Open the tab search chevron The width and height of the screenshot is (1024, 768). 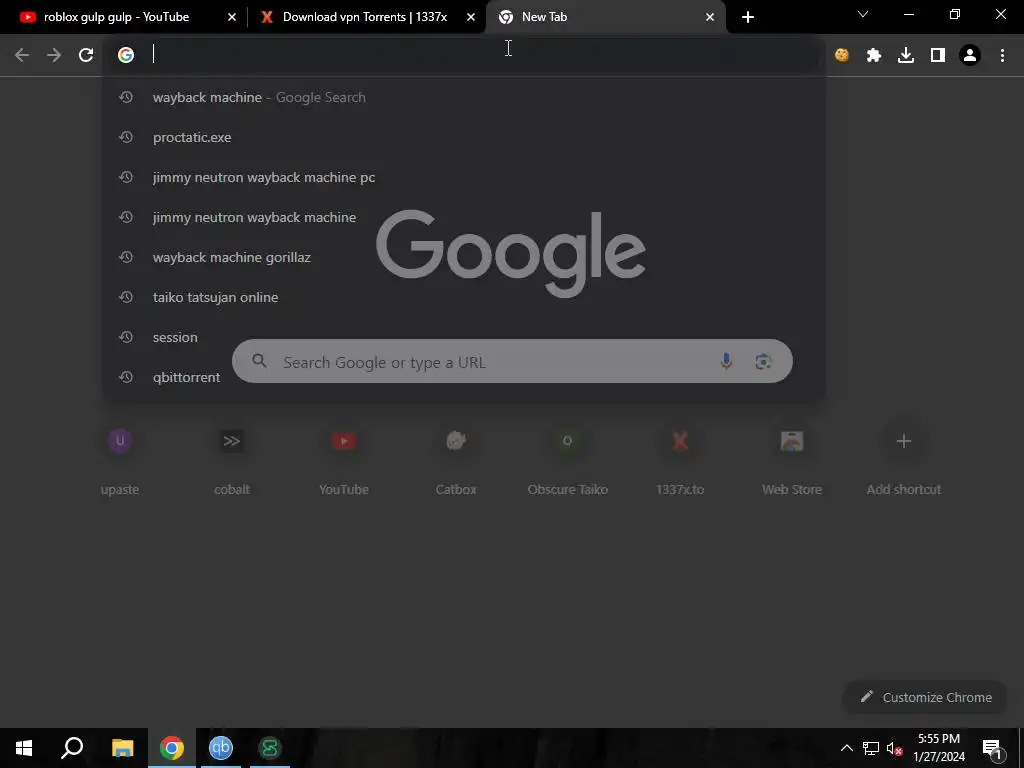[x=863, y=14]
